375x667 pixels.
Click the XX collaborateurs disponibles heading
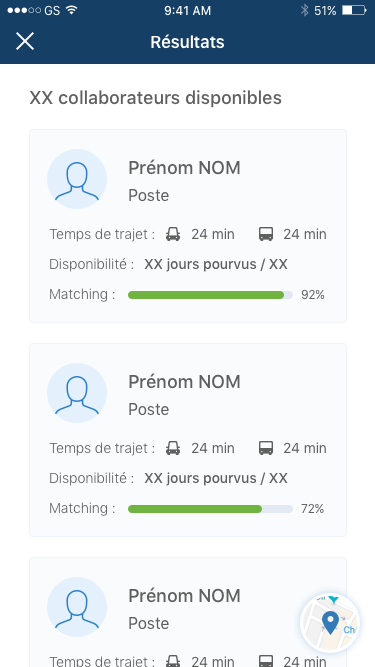[156, 98]
